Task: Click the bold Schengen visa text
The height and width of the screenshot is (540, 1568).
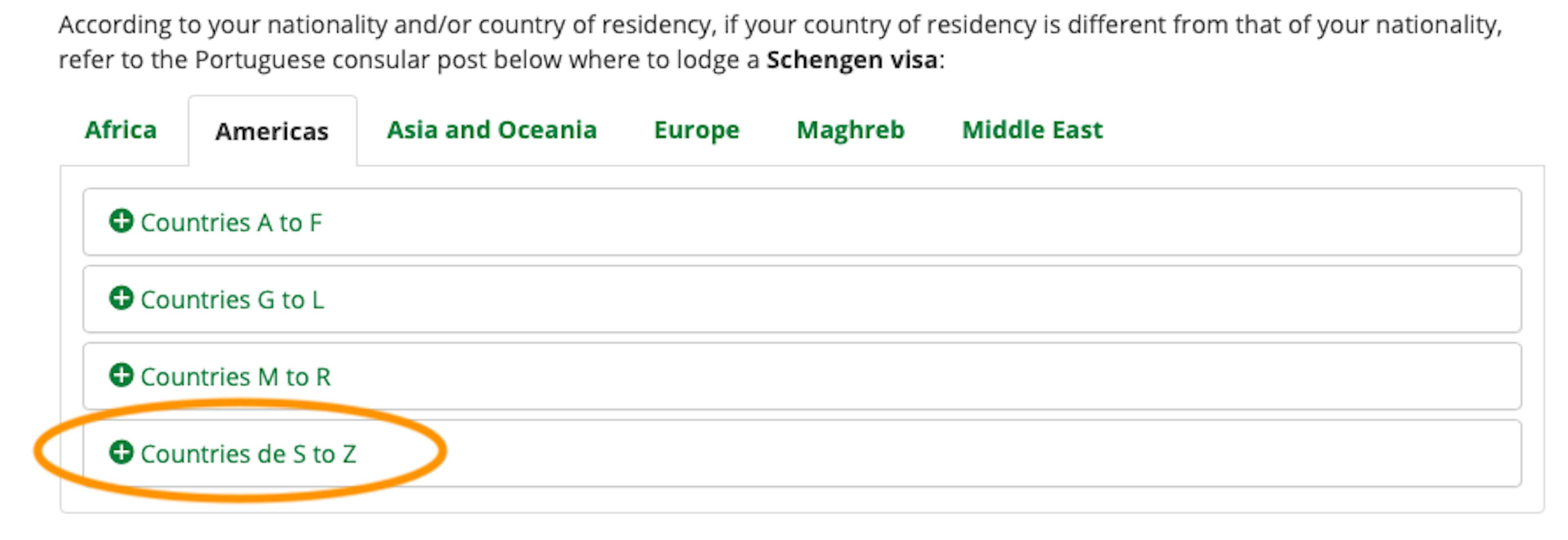Action: pyautogui.click(x=851, y=60)
